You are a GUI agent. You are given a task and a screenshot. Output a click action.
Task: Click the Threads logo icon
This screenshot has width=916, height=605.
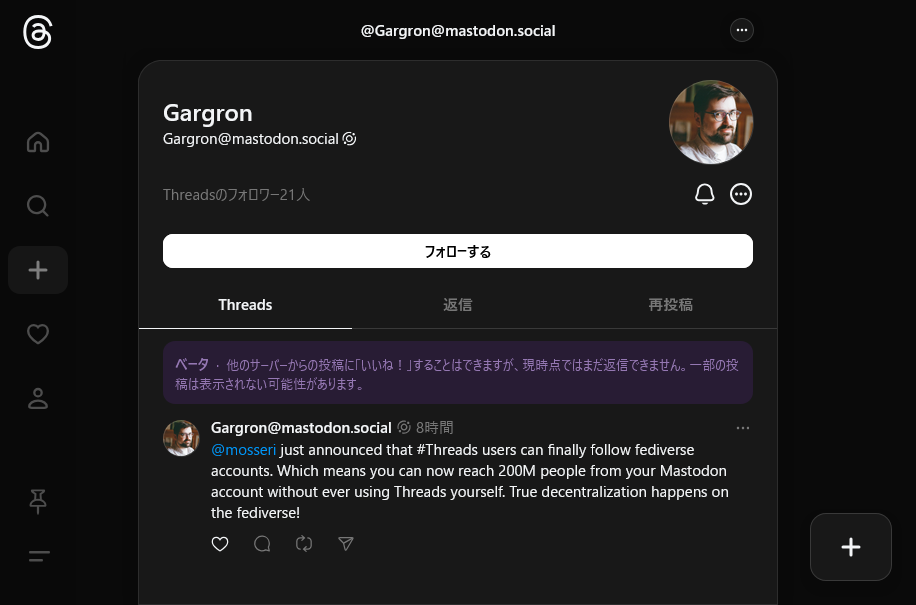[x=38, y=32]
